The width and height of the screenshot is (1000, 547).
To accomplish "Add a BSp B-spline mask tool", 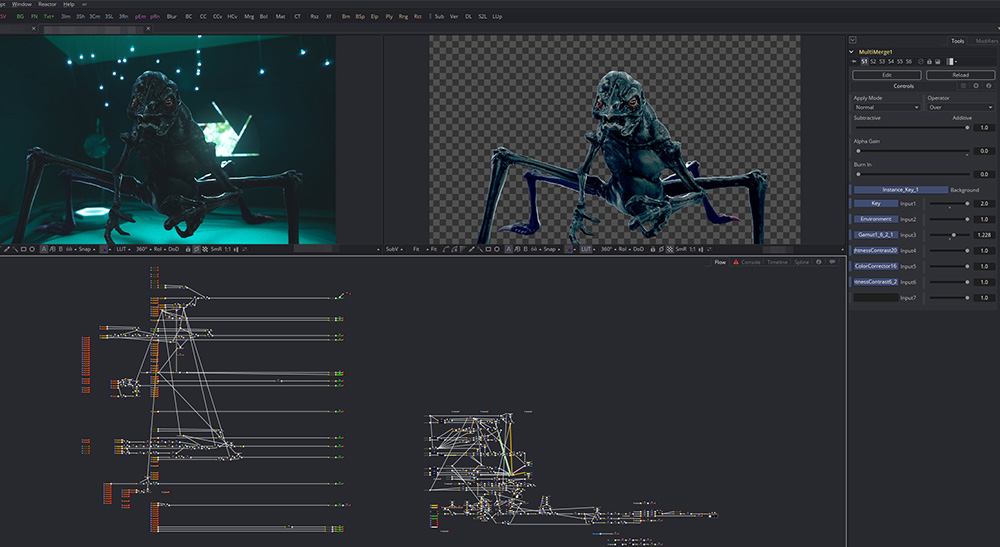I will tap(360, 17).
